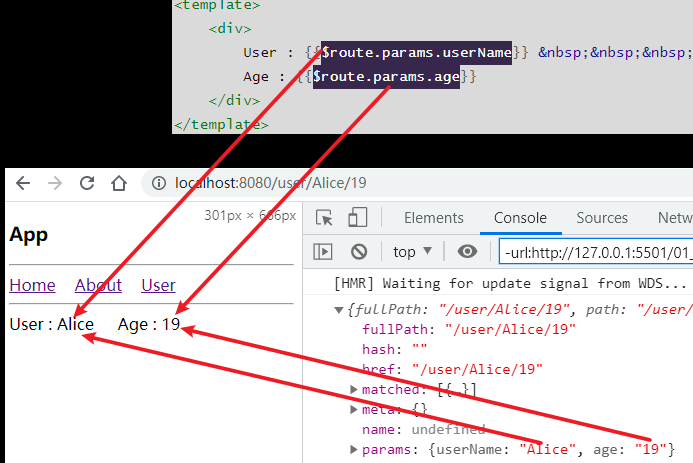Viewport: 693px width, 463px height.
Task: Switch to the Network tab
Action: click(x=675, y=218)
